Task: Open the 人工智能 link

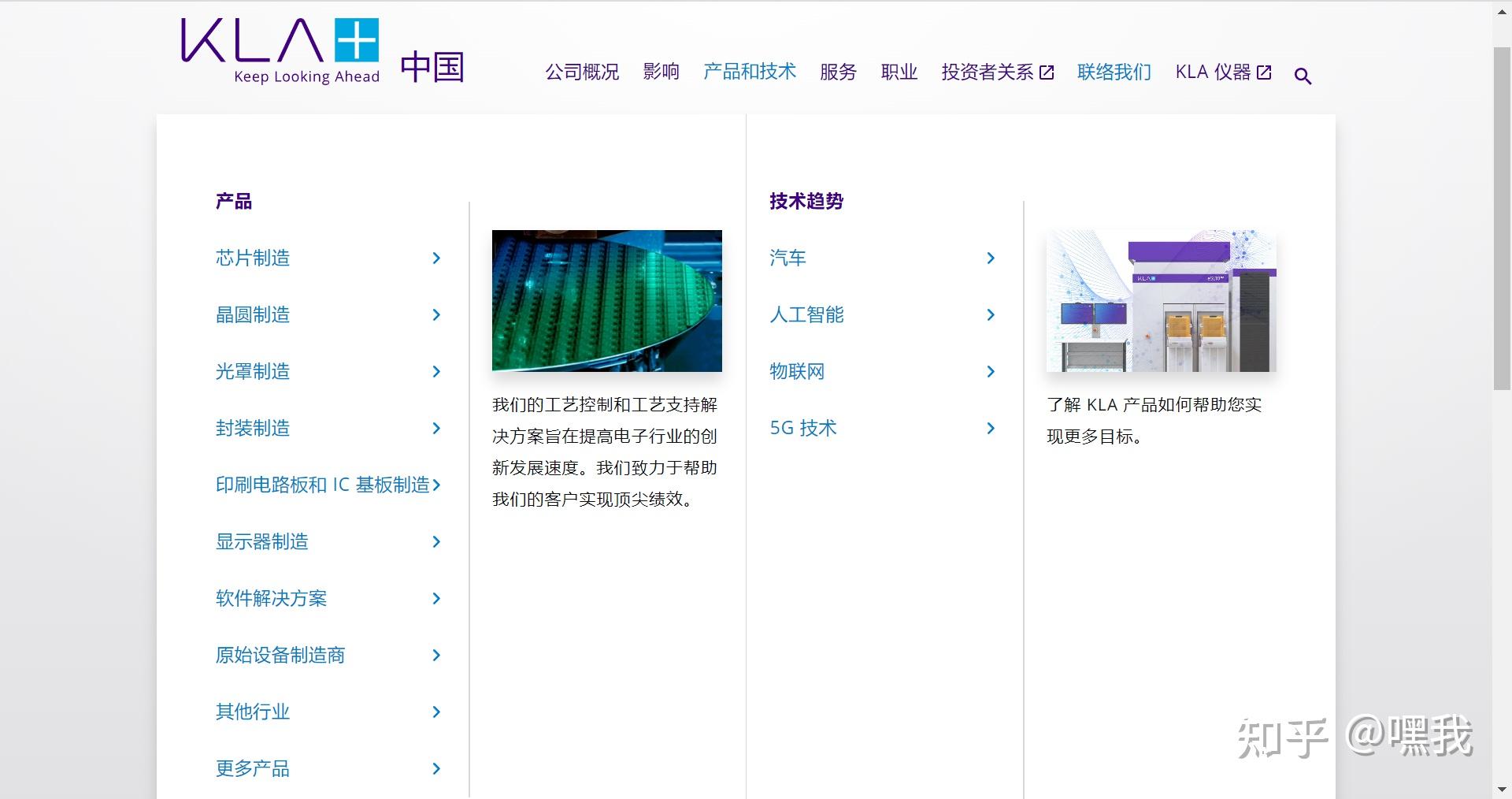Action: tap(807, 314)
